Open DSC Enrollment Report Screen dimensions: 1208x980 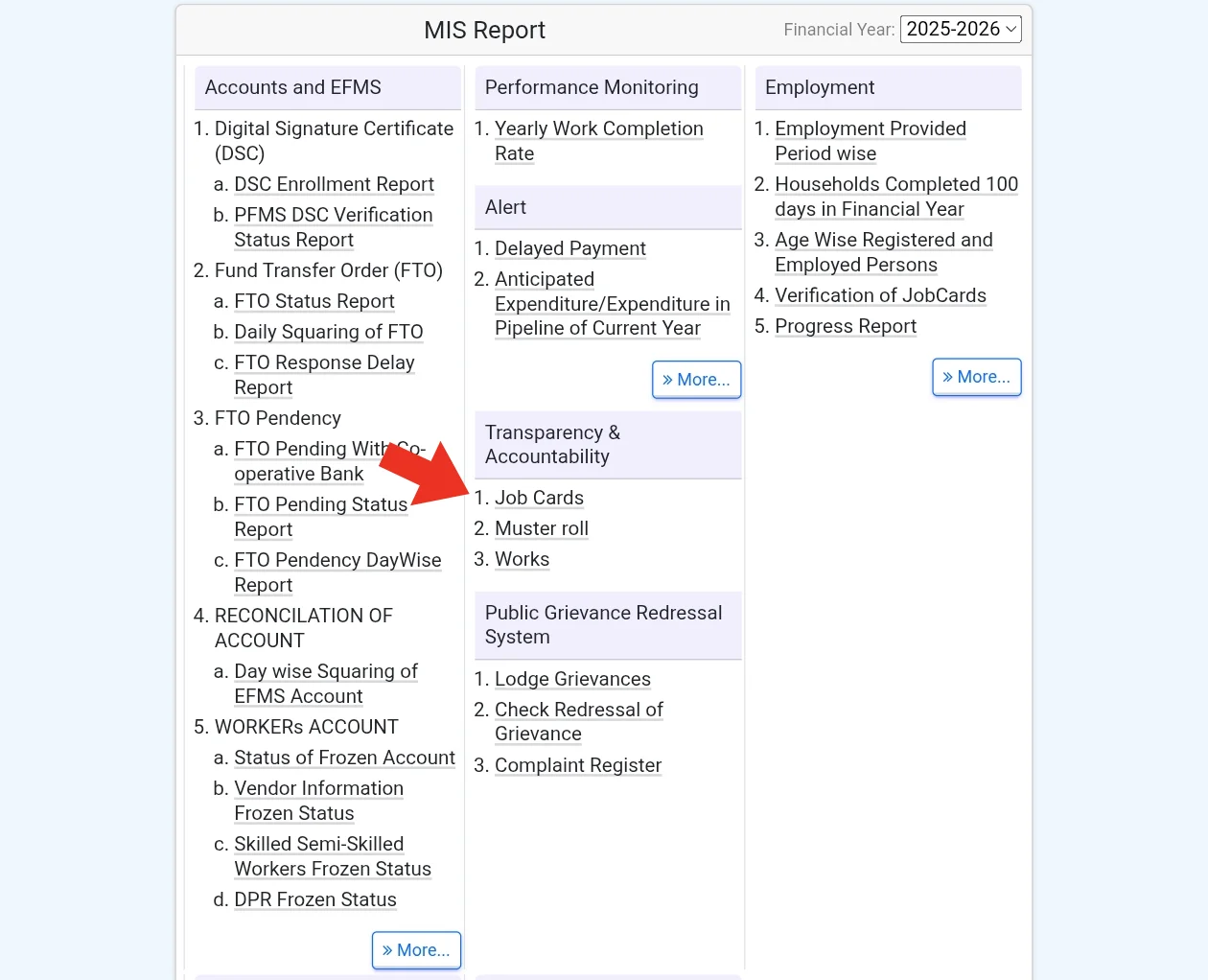334,184
